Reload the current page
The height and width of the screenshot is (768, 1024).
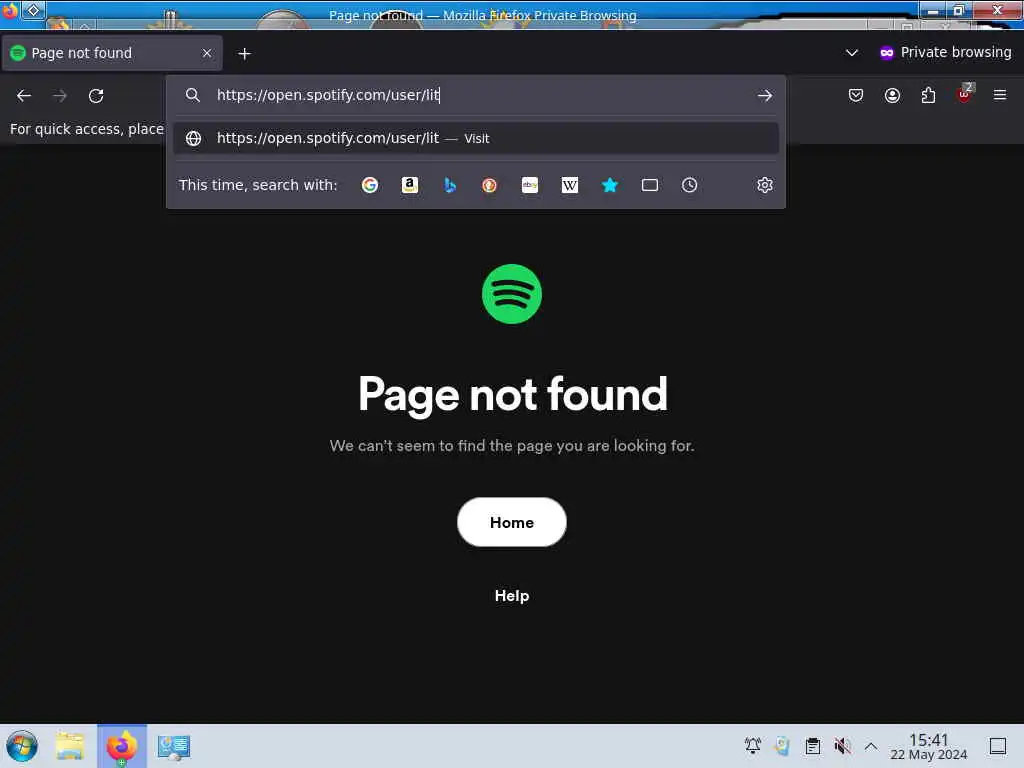96,96
